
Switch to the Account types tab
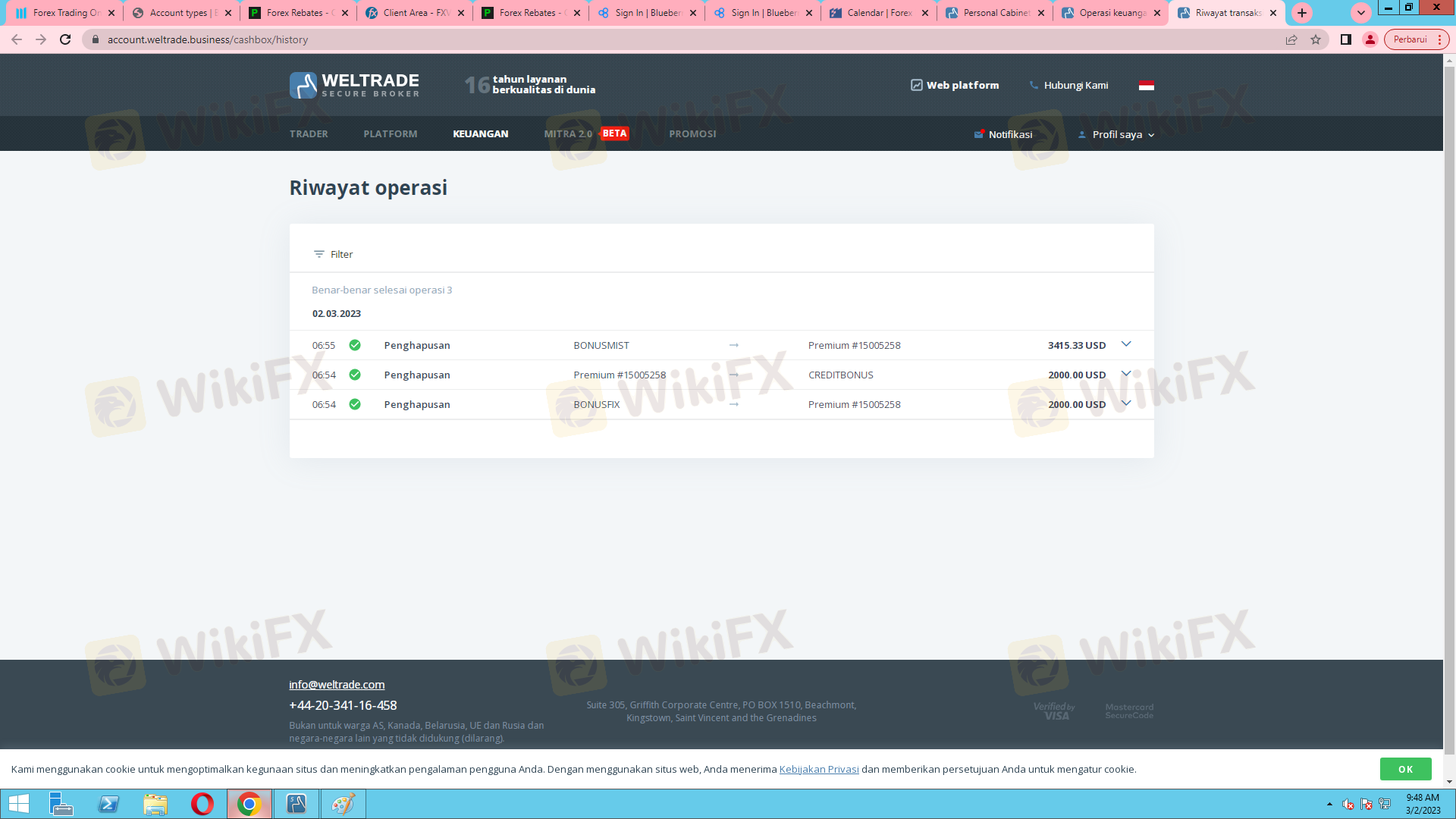coord(181,13)
